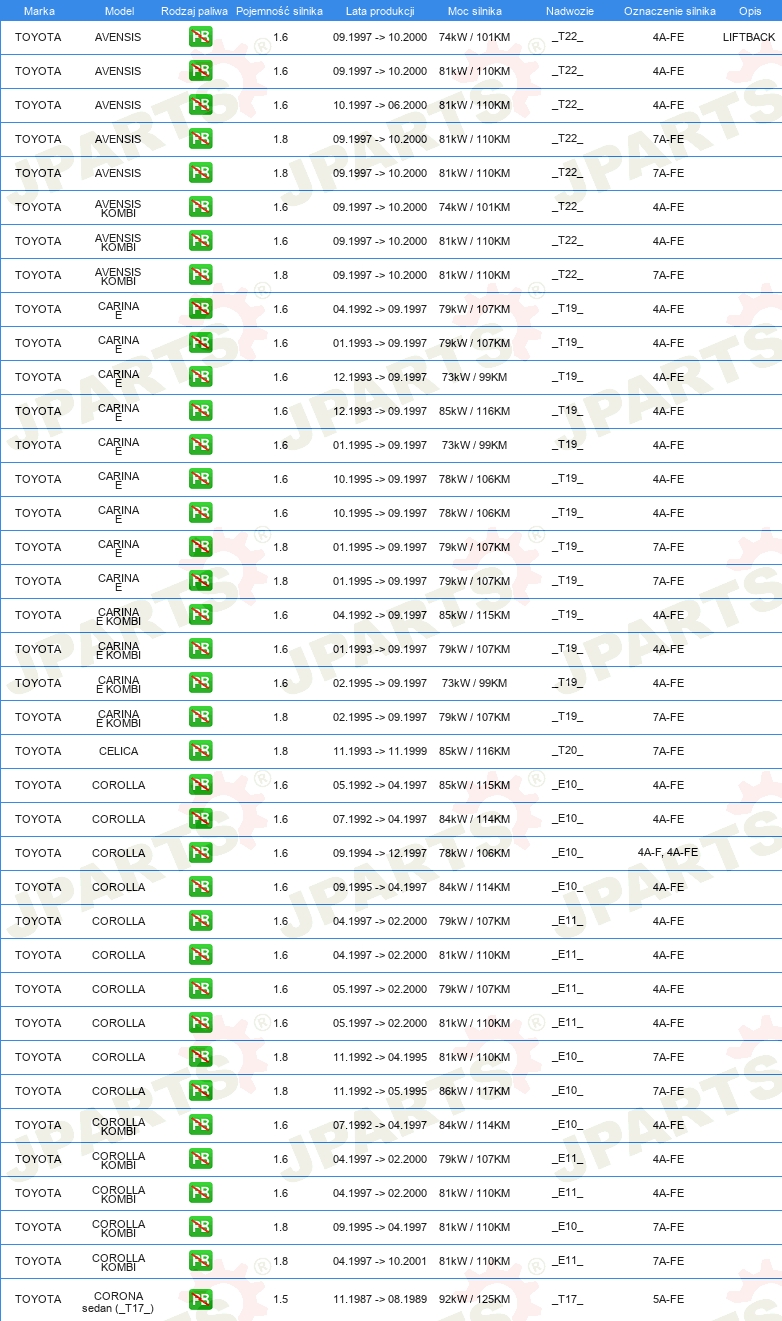The height and width of the screenshot is (1321, 782).
Task: Click the fuel icon in the CORONA 09.1994 -> 12.1997 row
Action: pos(200,853)
